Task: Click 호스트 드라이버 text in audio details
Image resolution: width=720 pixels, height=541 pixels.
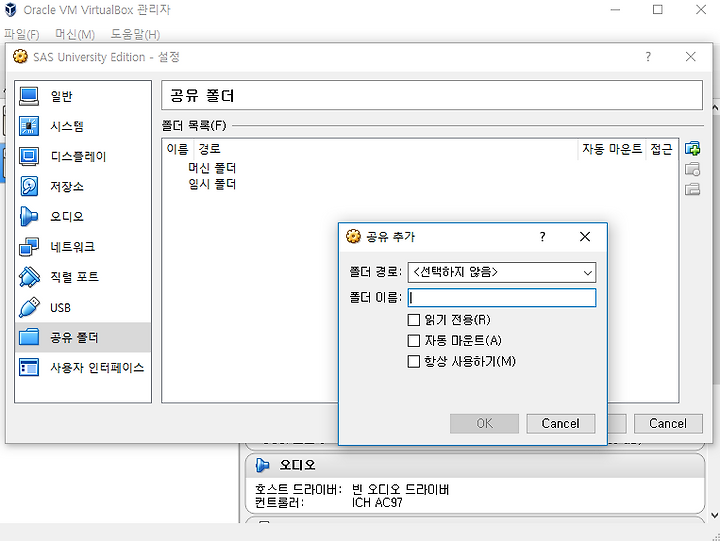Action: (x=298, y=490)
